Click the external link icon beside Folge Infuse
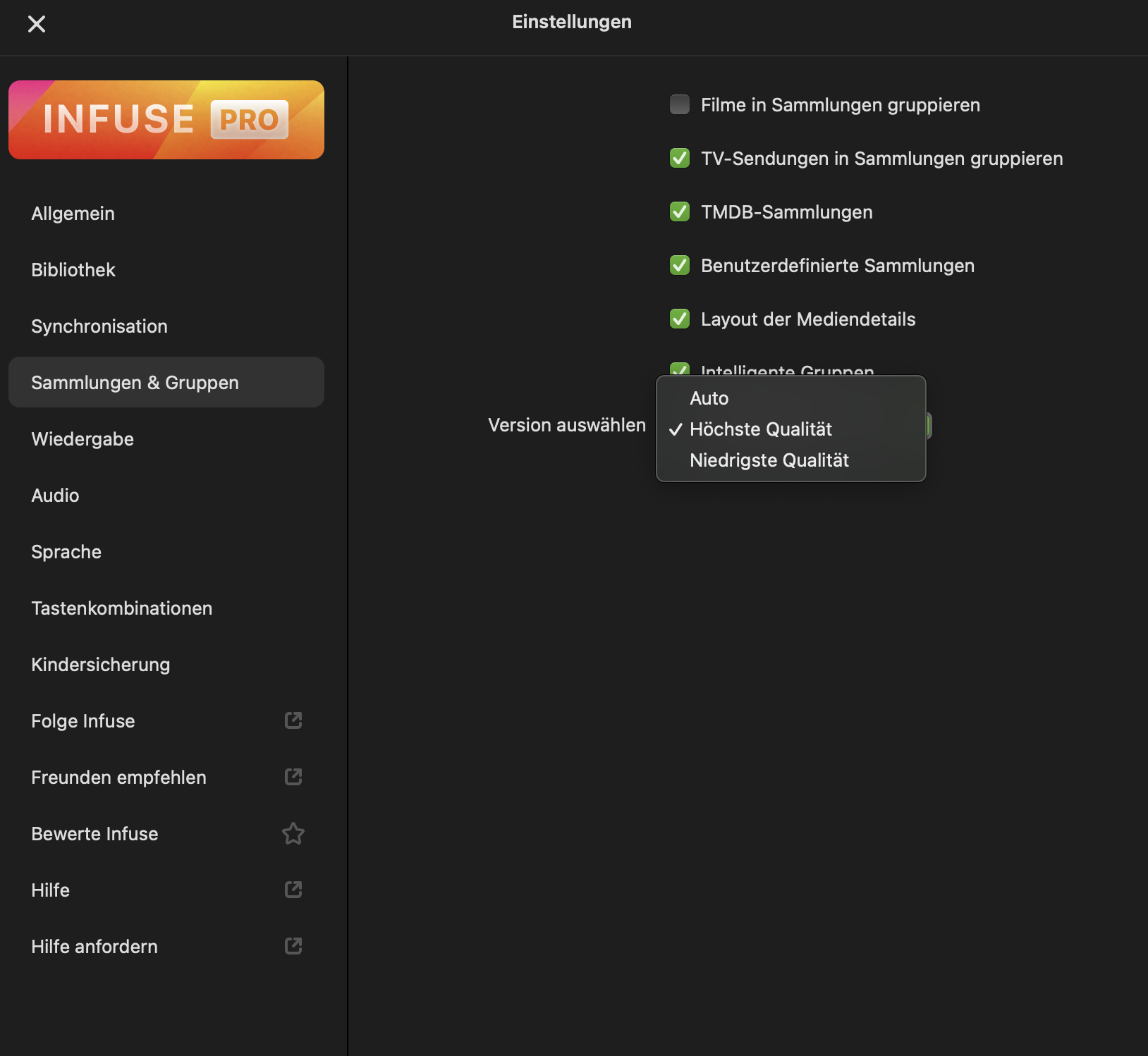Viewport: 1148px width, 1056px height. point(293,720)
